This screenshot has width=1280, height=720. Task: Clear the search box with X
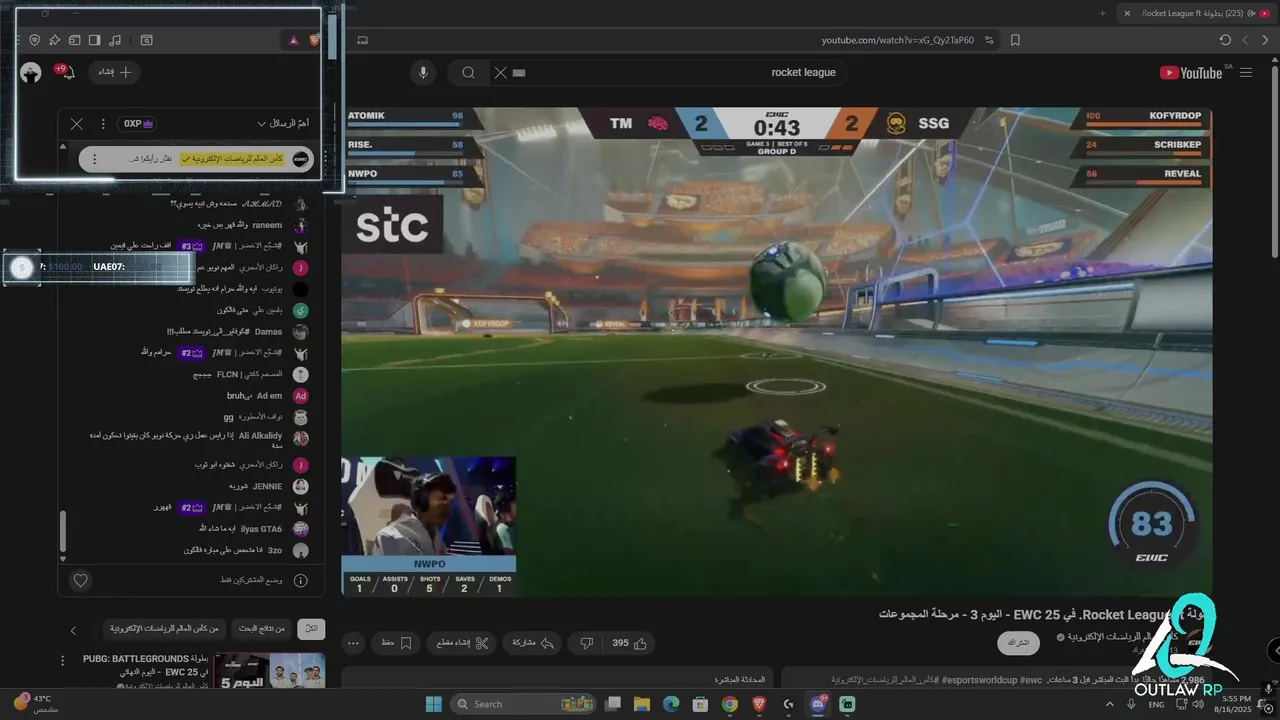pos(500,72)
